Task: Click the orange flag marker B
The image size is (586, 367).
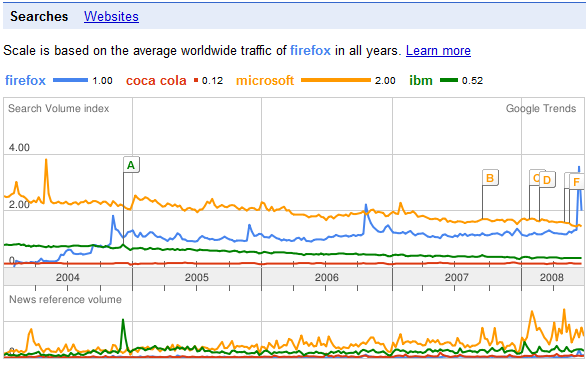Action: click(x=490, y=178)
